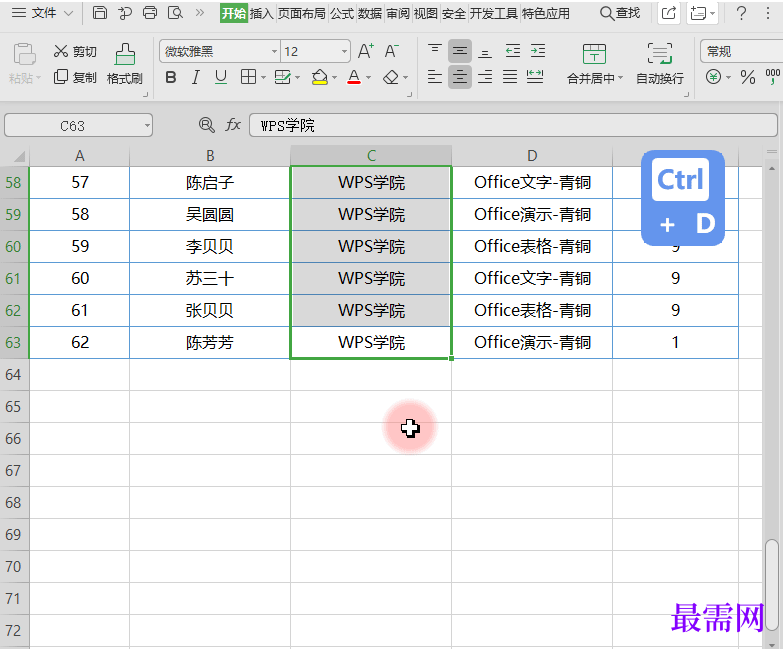The width and height of the screenshot is (783, 649).
Task: Click the Merge and Center (合并居中) icon
Action: coord(594,54)
